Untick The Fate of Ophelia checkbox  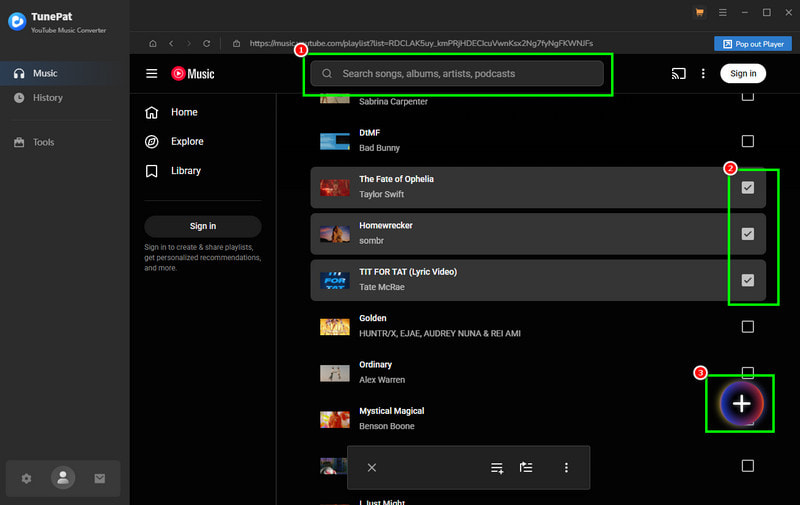tap(747, 188)
